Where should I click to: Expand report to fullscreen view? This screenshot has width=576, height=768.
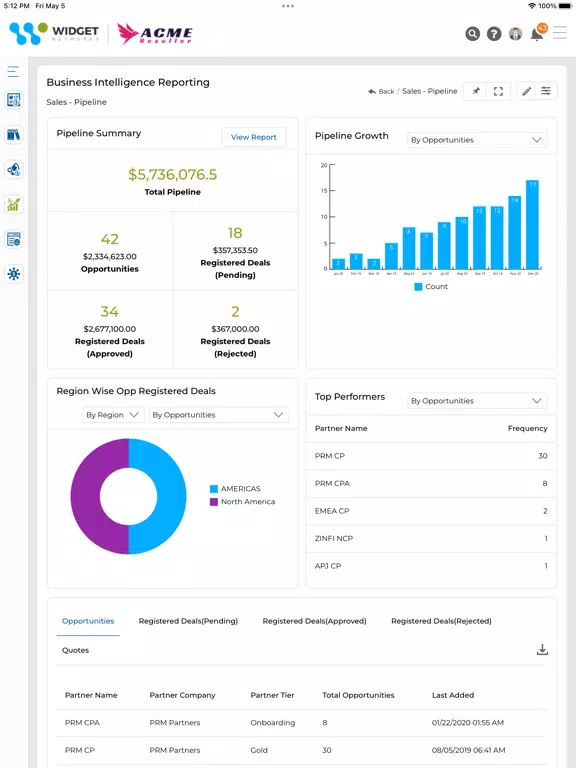498,91
